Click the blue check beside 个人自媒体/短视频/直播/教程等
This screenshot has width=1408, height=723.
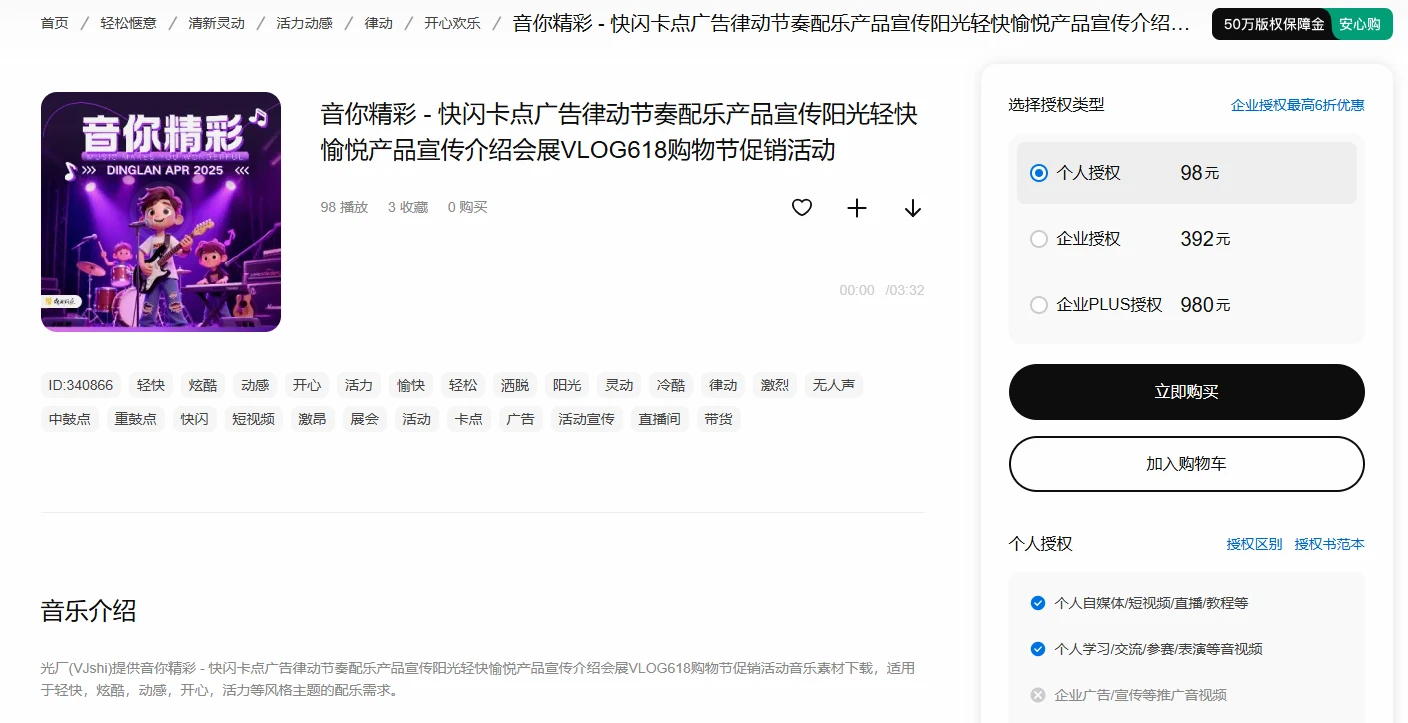[1038, 603]
